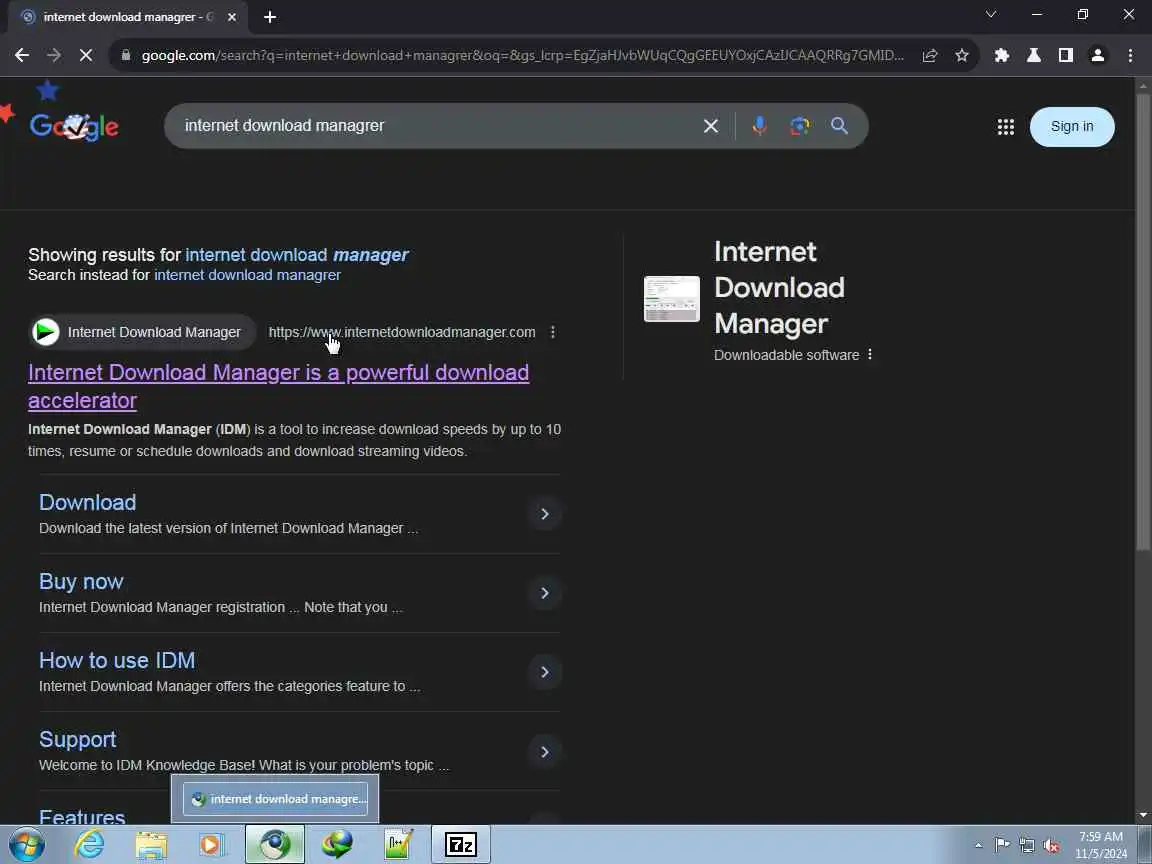
Task: Open more options for IDM result
Action: click(553, 332)
